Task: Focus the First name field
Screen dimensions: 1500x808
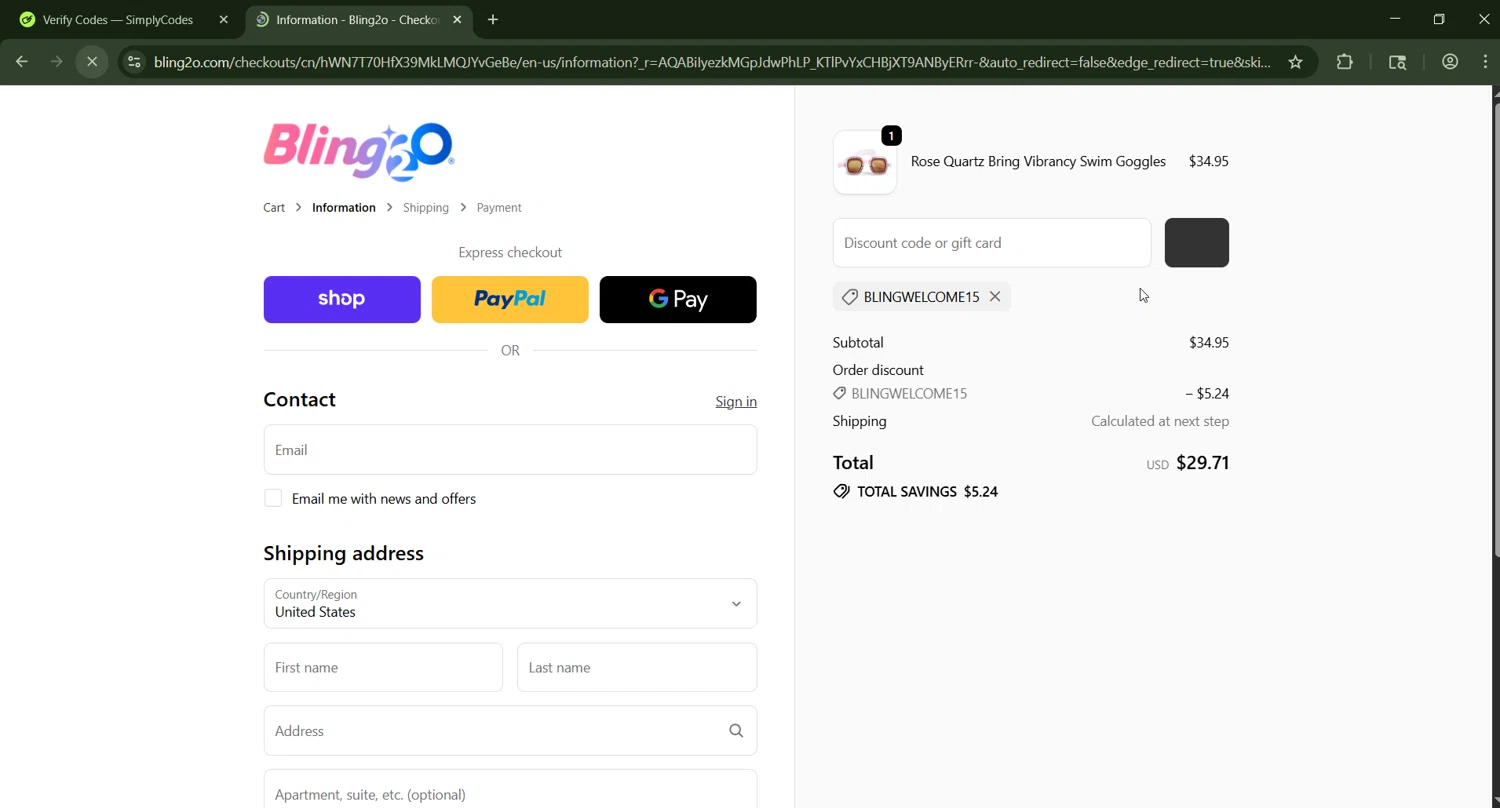Action: pyautogui.click(x=383, y=667)
